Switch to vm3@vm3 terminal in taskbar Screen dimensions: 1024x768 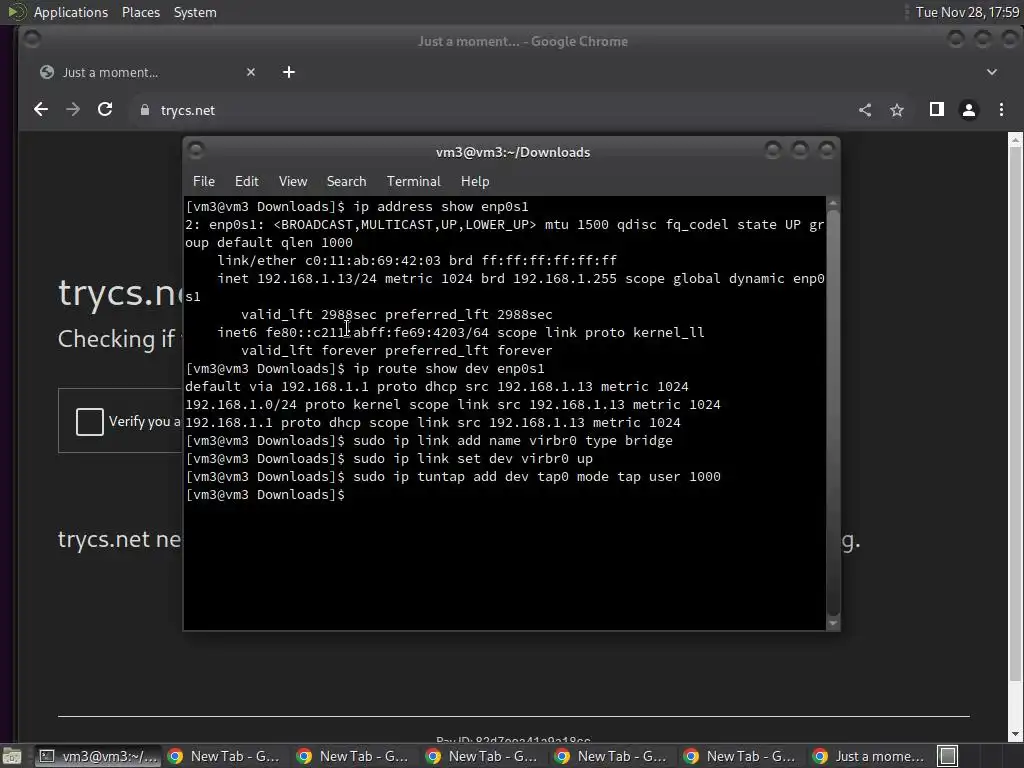(97, 756)
